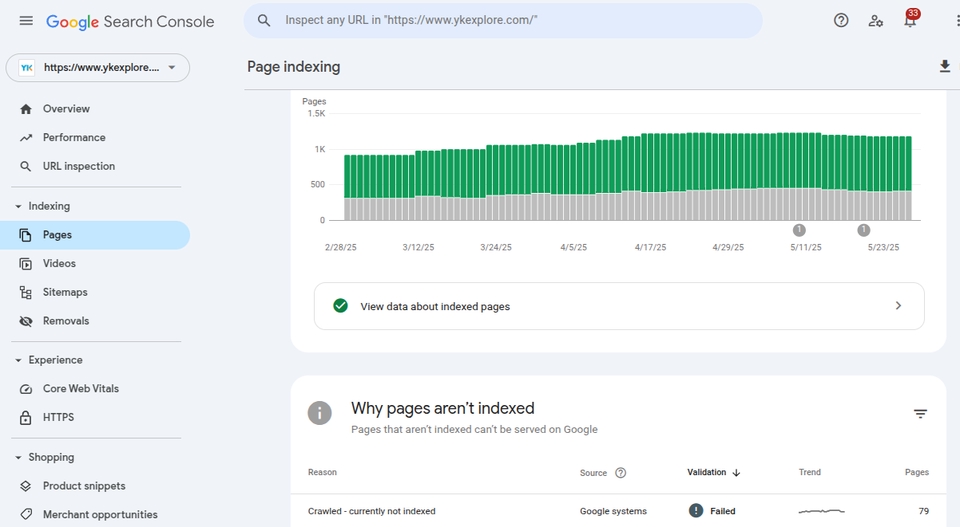Click the Trend column header

pyautogui.click(x=809, y=473)
